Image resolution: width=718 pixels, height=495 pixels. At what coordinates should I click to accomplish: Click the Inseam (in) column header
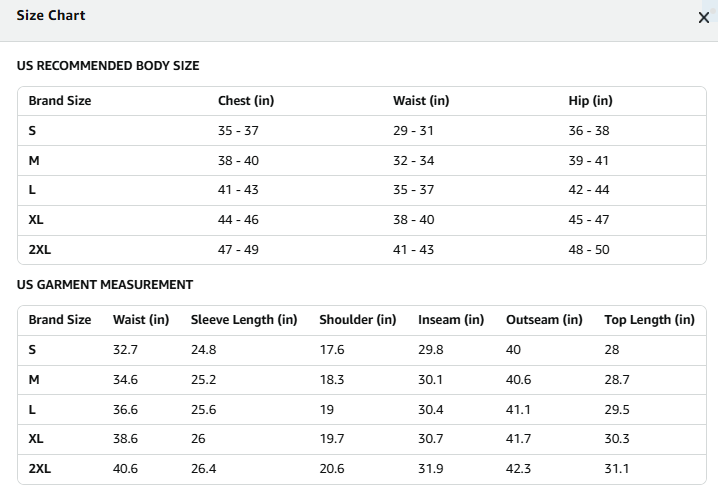point(451,320)
